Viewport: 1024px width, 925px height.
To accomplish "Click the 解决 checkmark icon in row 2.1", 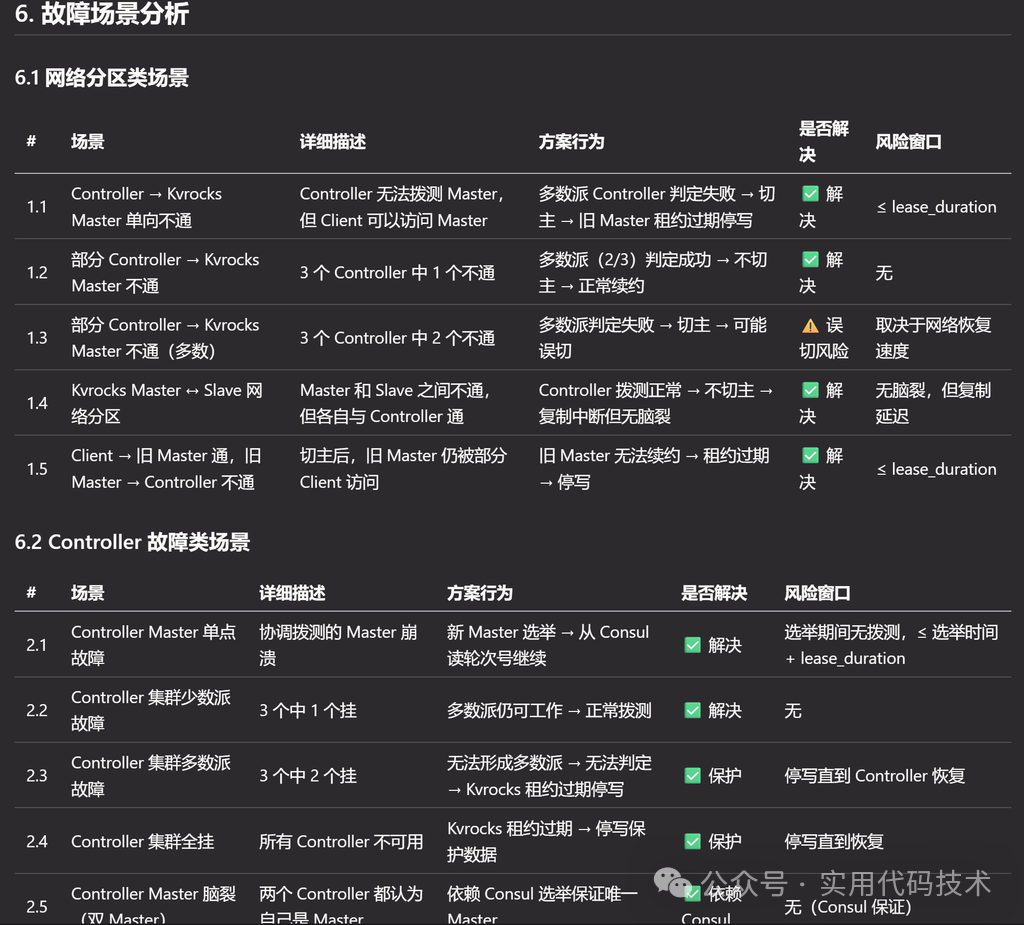I will click(x=691, y=645).
